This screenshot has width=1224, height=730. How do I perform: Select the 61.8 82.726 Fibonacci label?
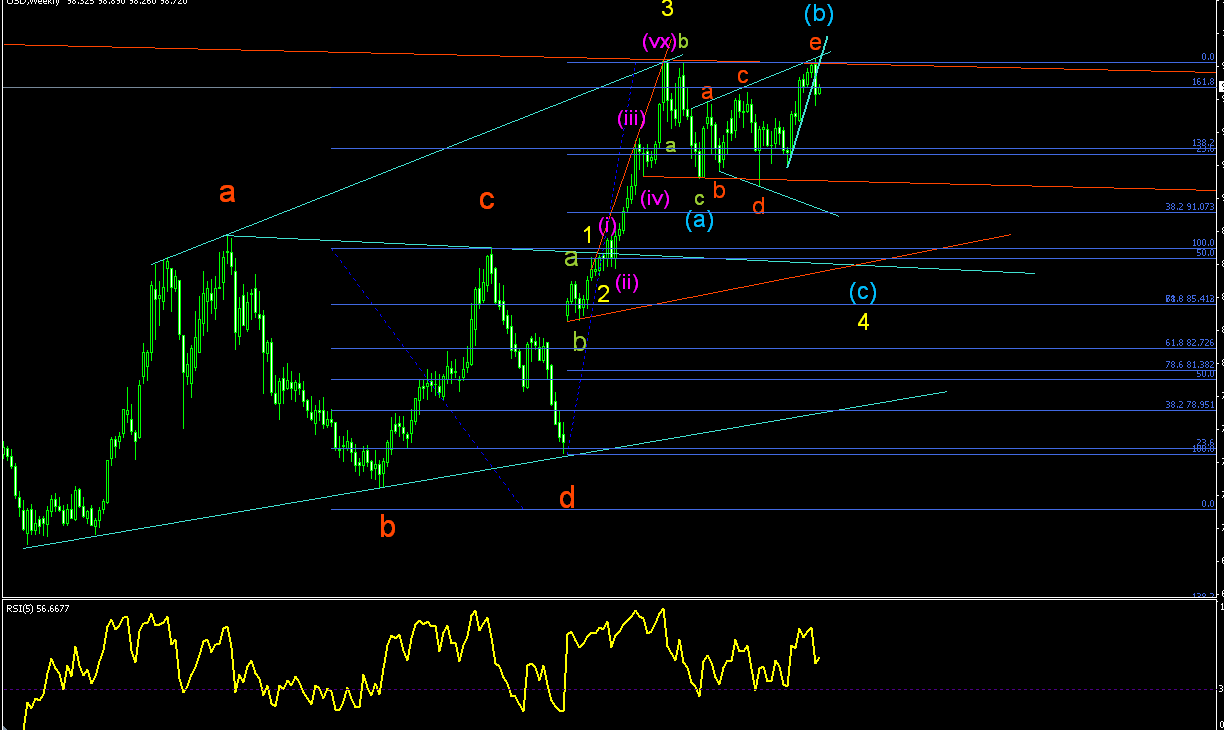click(1190, 343)
